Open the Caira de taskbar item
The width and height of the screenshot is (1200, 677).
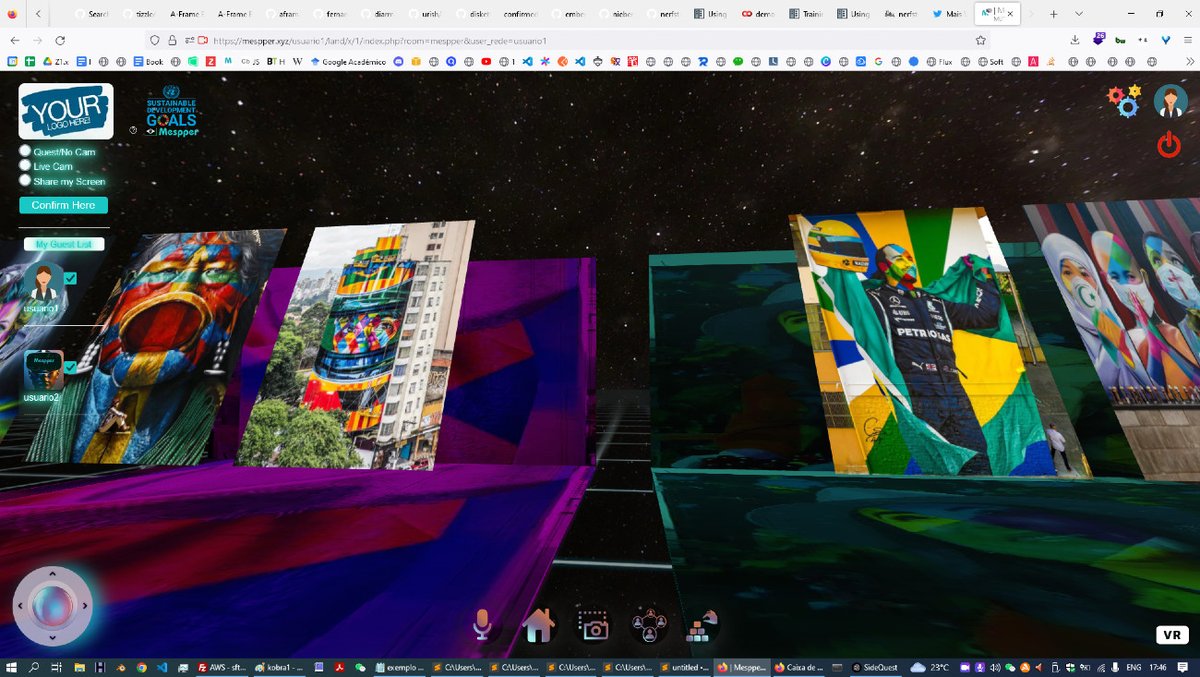[x=799, y=667]
